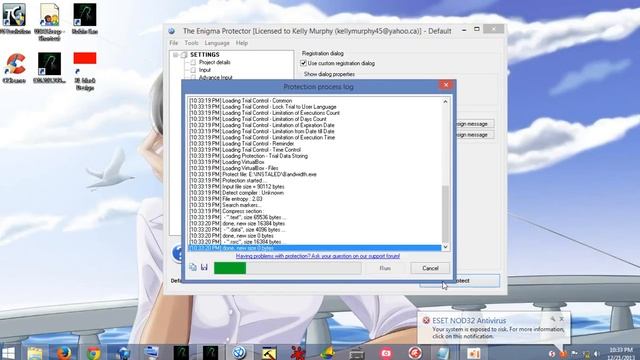Select log line 'Loading Trial Control - Common'
The width and height of the screenshot is (640, 360).
point(315,100)
